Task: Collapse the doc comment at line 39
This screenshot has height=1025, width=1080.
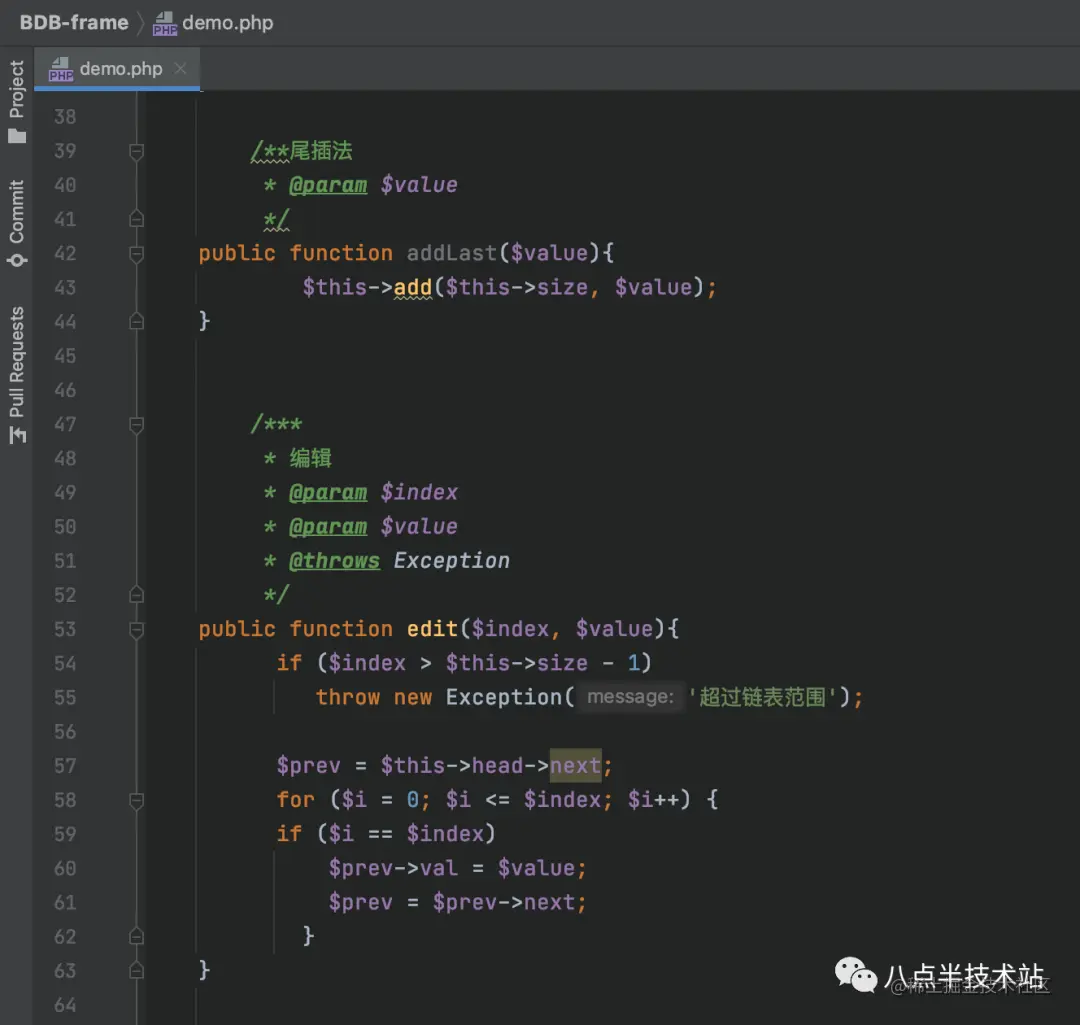Action: click(x=136, y=151)
